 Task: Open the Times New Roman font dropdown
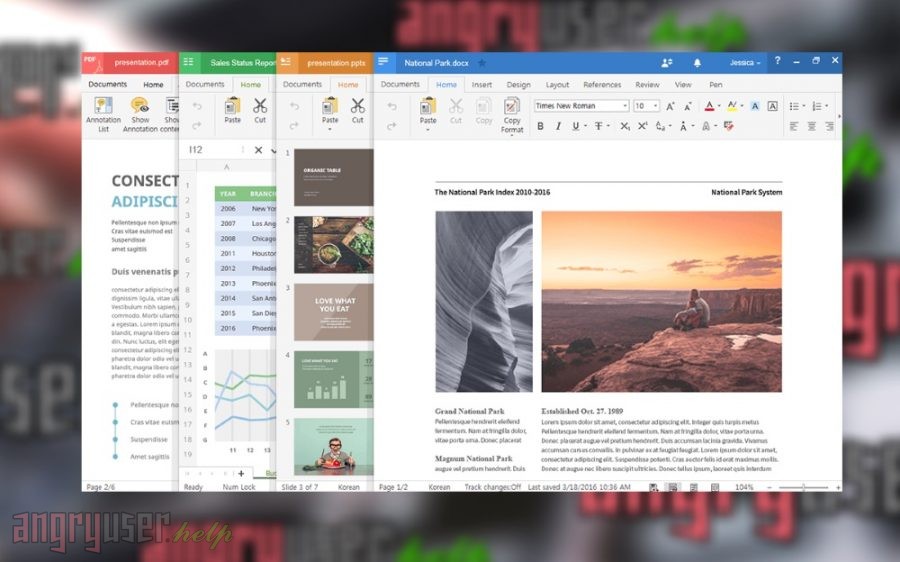[581, 106]
